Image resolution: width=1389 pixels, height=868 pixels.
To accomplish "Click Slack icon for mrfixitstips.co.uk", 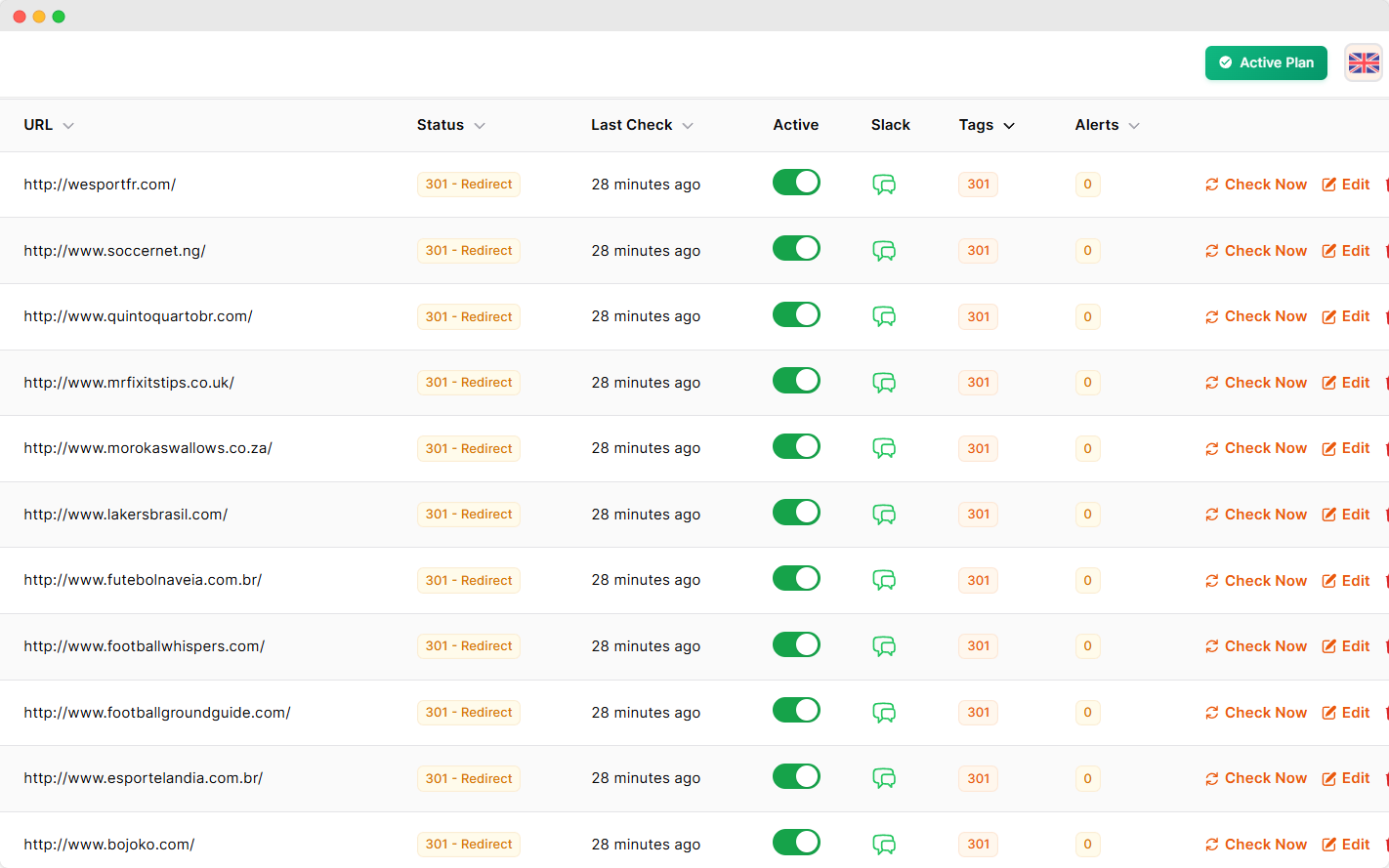I will coord(884,383).
